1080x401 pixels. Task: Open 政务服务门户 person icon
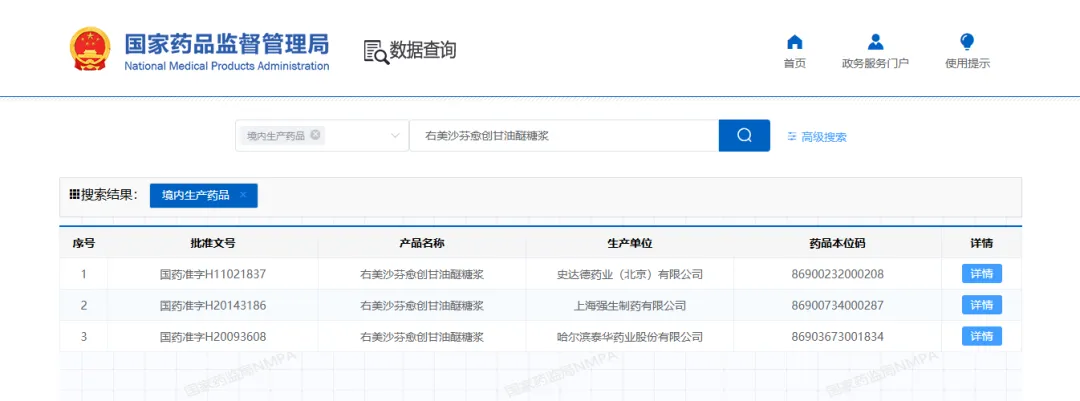pyautogui.click(x=875, y=42)
